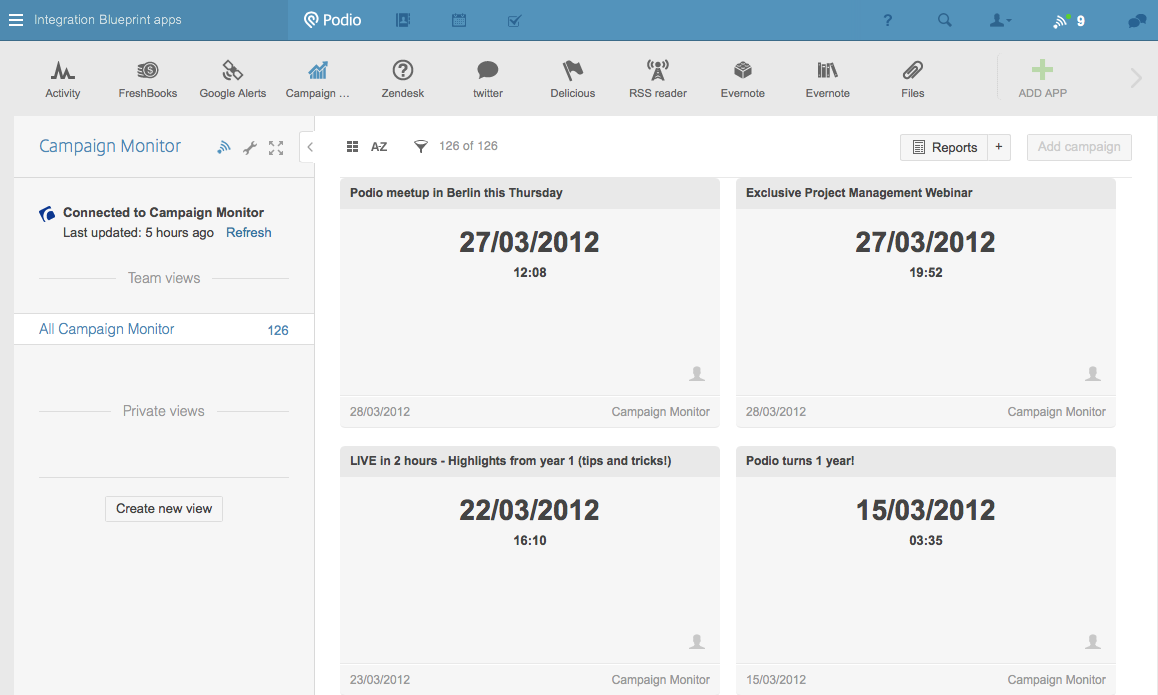Click 27/03/2012 12:08 date on Berlin card
The image size is (1158, 695).
530,253
